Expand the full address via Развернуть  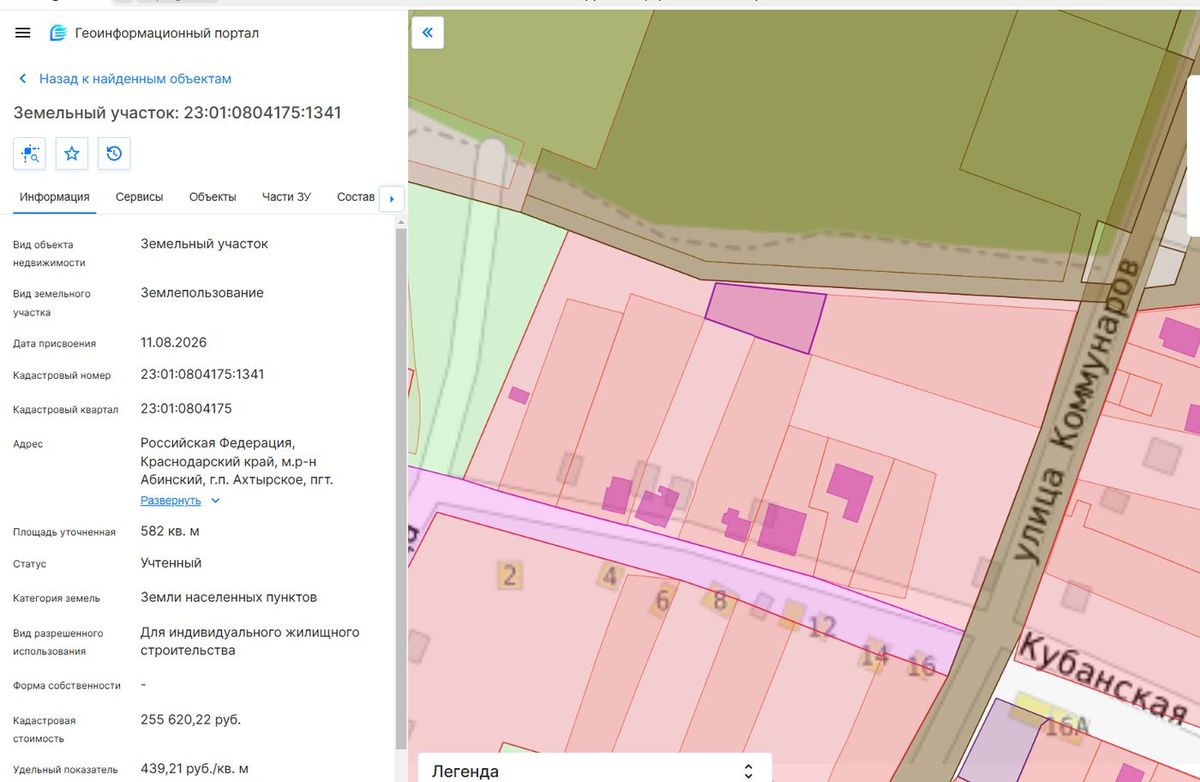coord(170,500)
